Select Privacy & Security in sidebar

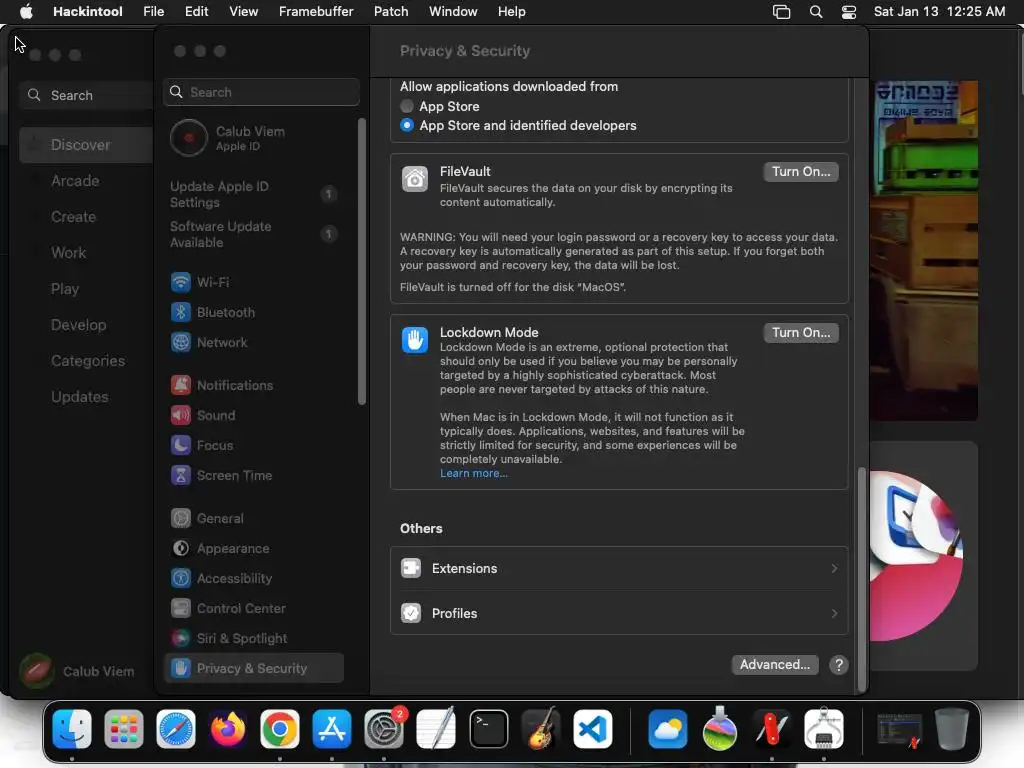253,668
